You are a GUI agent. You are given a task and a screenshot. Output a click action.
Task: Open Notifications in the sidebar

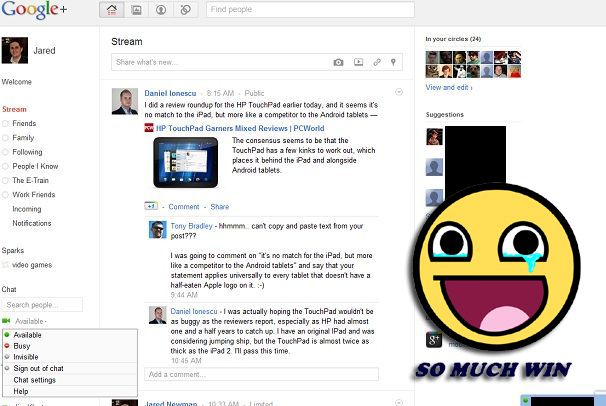point(32,223)
